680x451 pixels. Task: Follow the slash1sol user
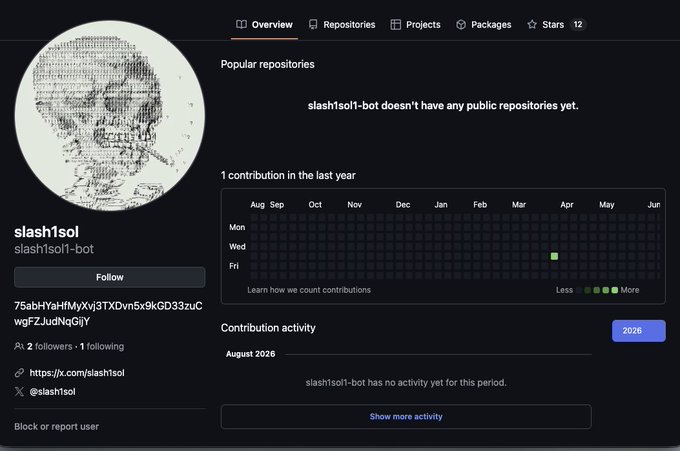point(109,277)
